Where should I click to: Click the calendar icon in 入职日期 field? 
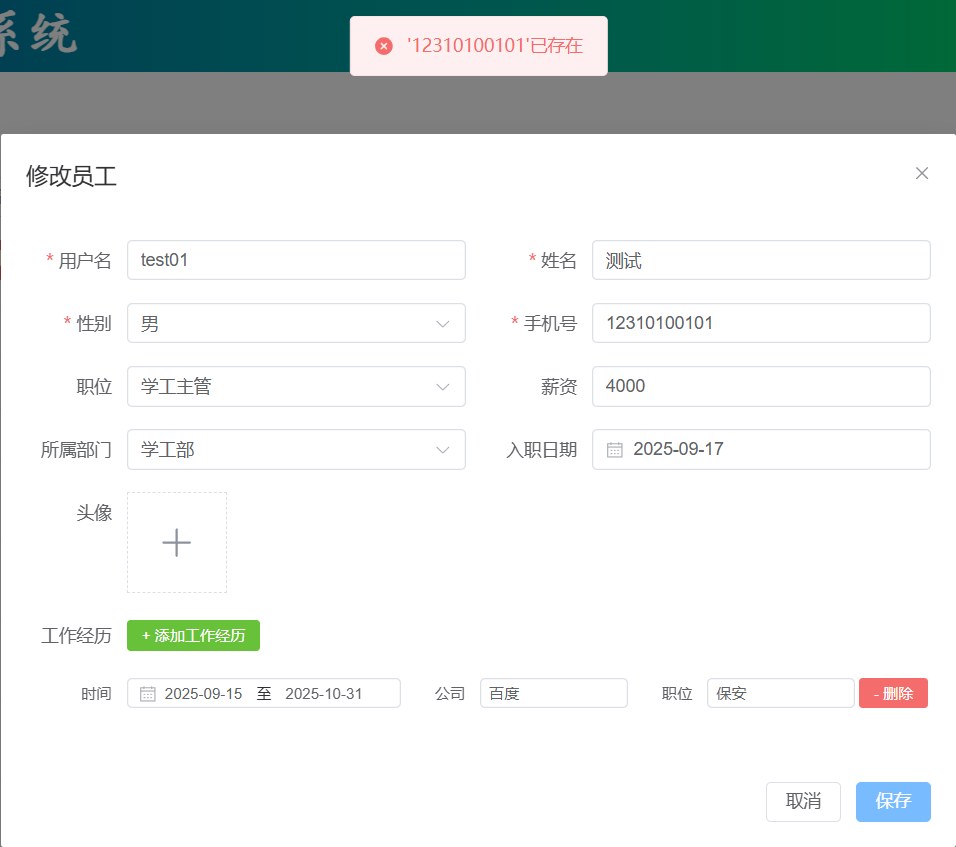click(x=615, y=449)
